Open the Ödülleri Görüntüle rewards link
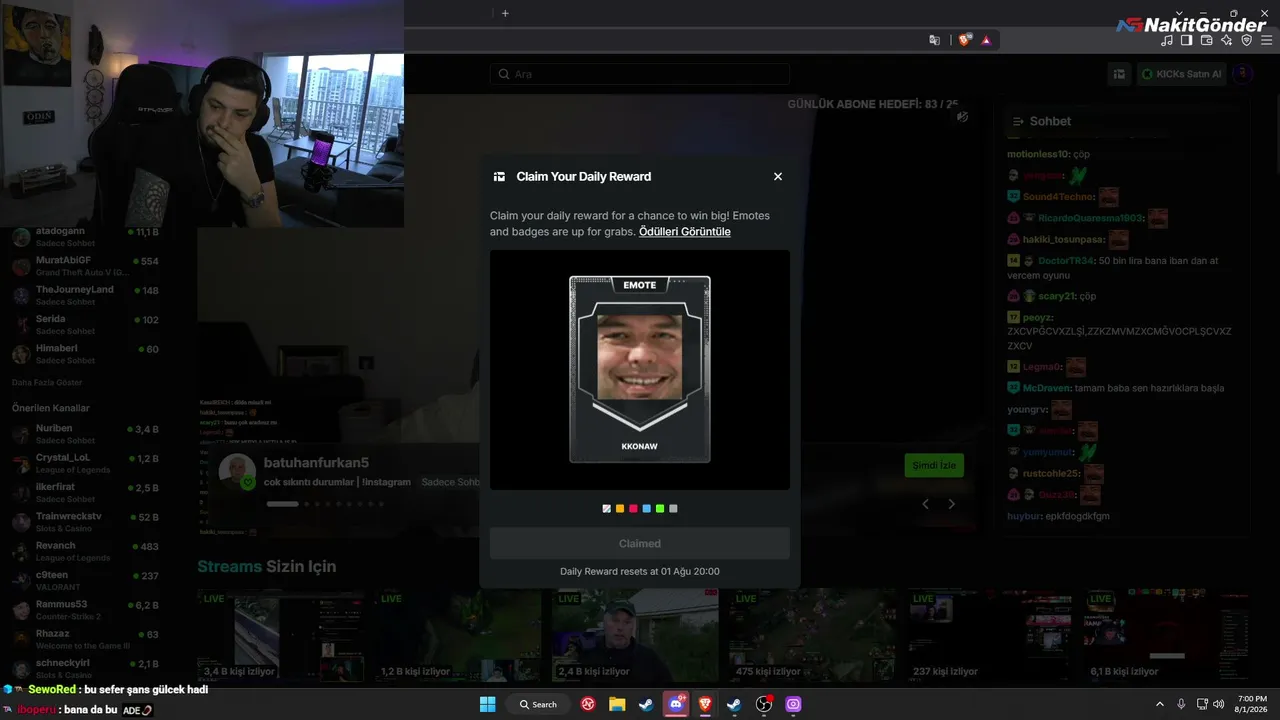The width and height of the screenshot is (1280, 720). click(x=685, y=232)
